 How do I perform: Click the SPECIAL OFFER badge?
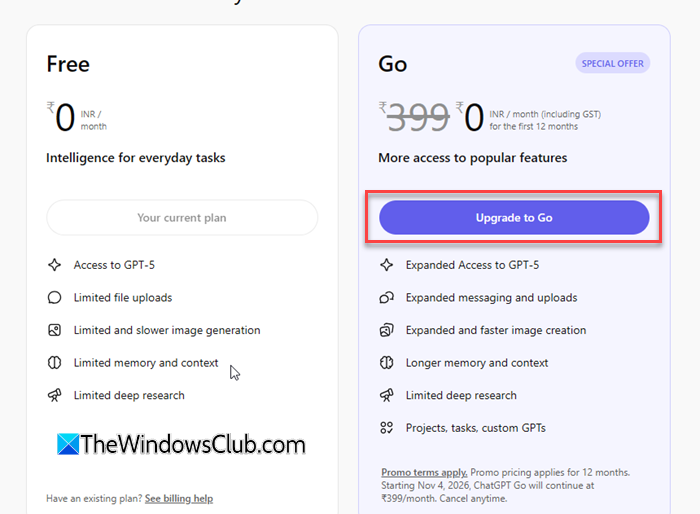(x=612, y=63)
